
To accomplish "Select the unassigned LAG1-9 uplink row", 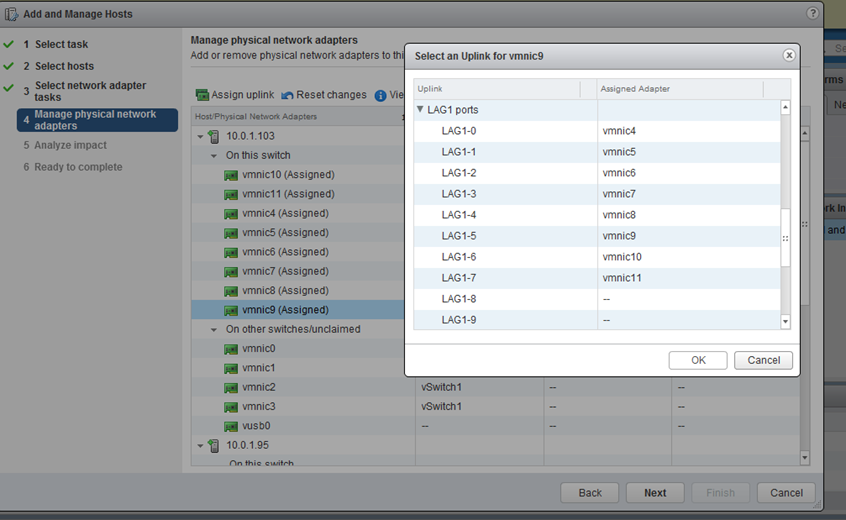I will point(597,320).
